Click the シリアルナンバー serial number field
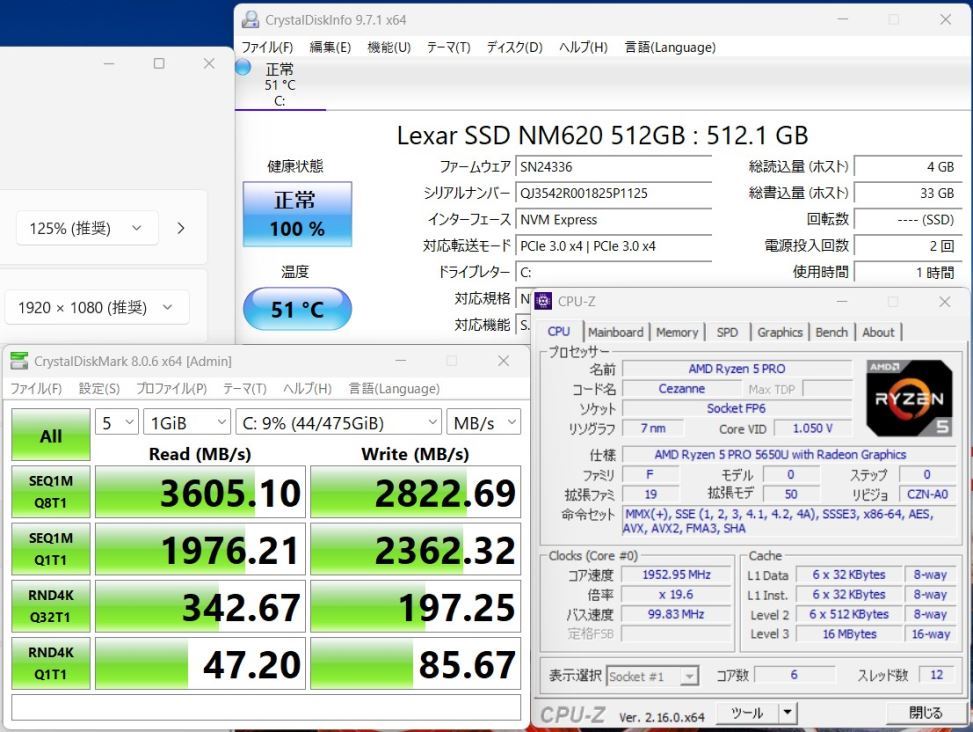This screenshot has height=732, width=973. (612, 193)
